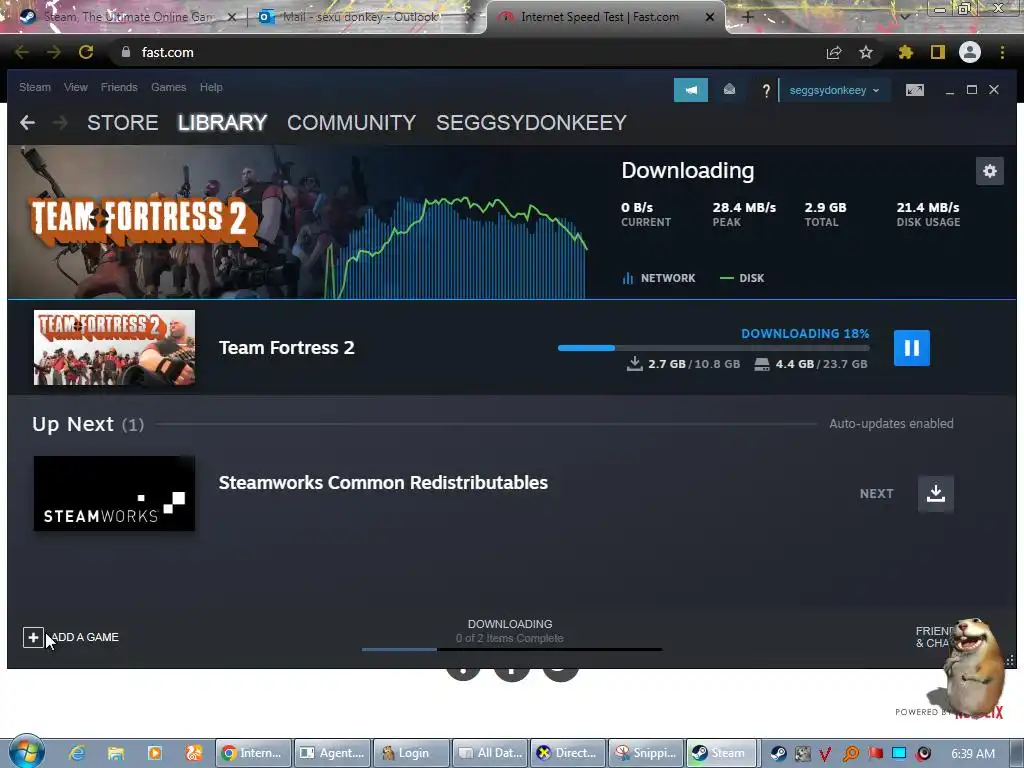
Task: Click Steam icon in system tray
Action: point(778,753)
